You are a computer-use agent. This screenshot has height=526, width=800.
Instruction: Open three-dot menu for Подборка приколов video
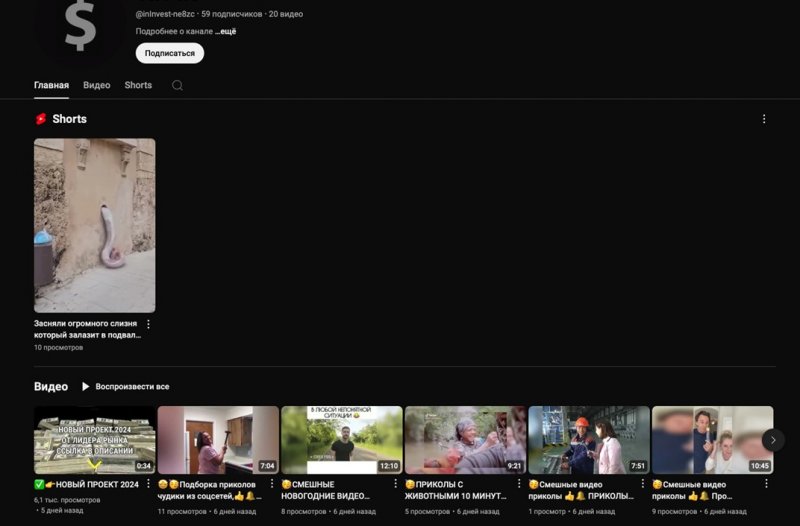[x=272, y=484]
